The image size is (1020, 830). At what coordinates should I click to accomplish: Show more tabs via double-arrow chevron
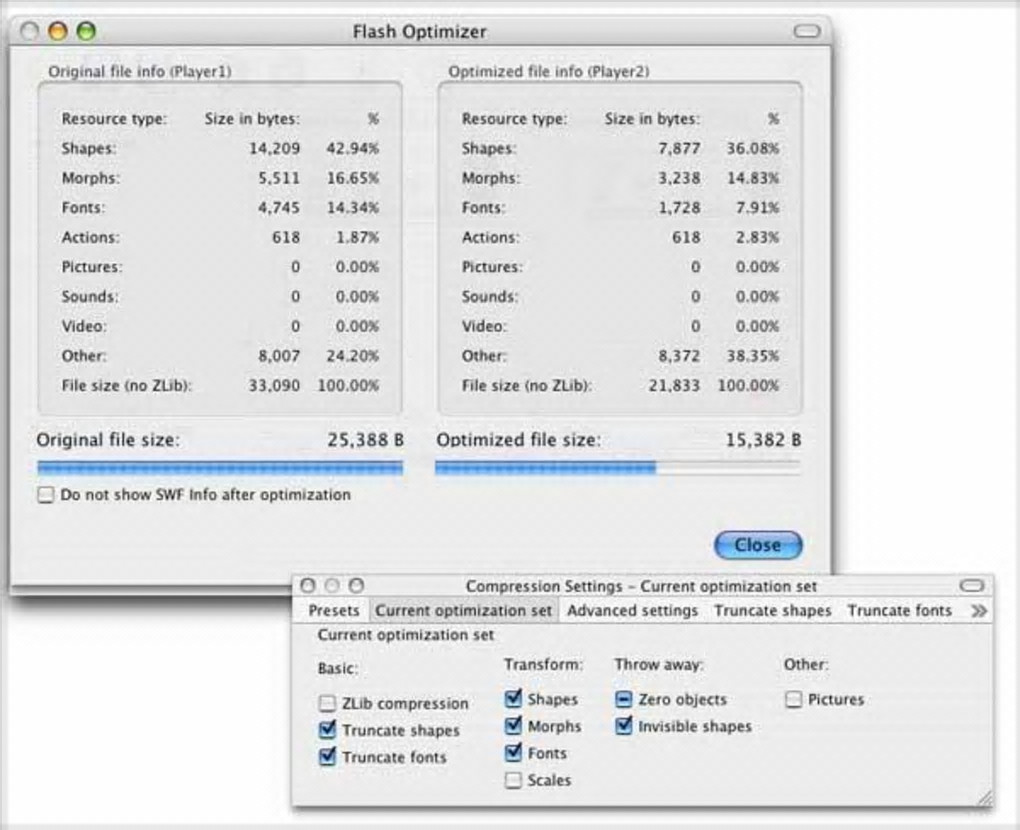(x=978, y=611)
